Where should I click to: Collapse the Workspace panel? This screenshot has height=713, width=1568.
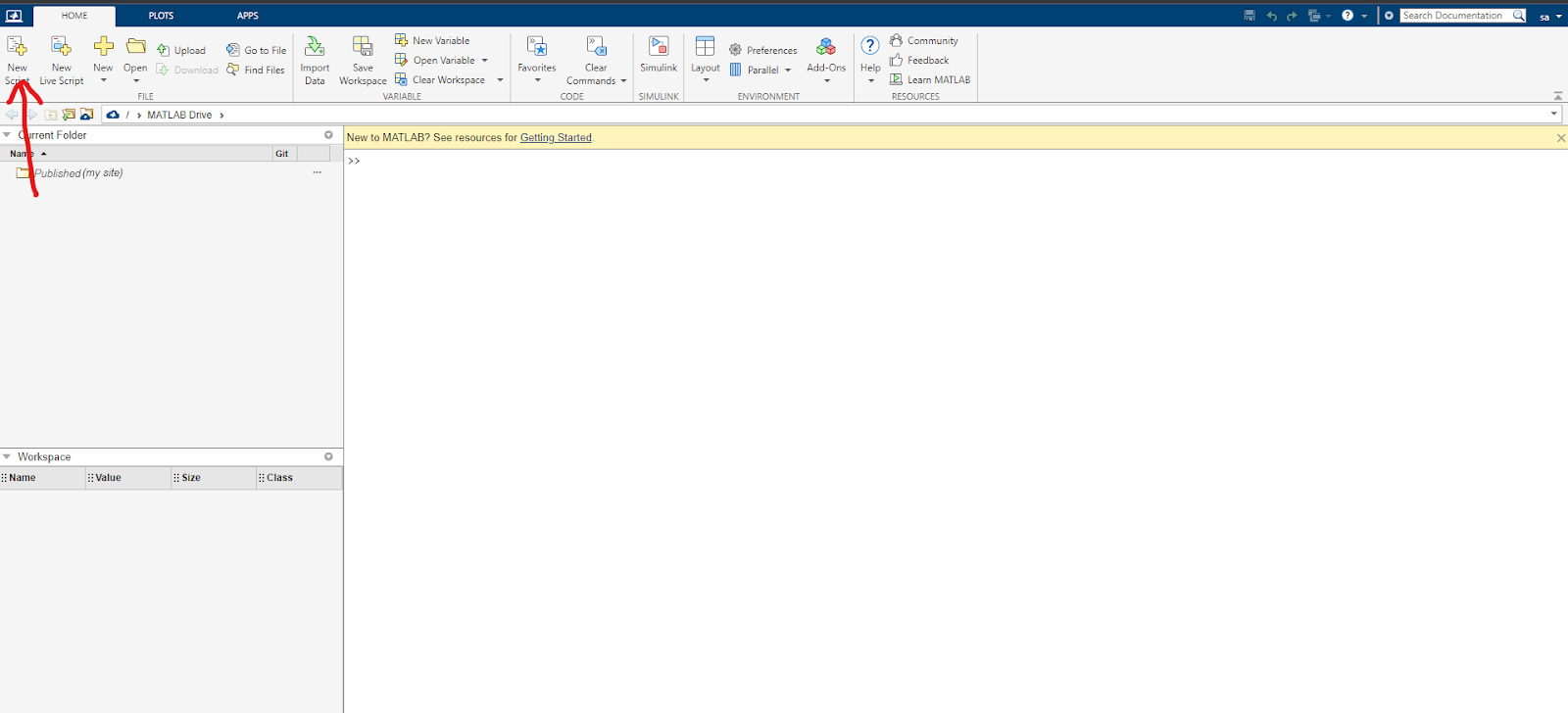coord(7,457)
